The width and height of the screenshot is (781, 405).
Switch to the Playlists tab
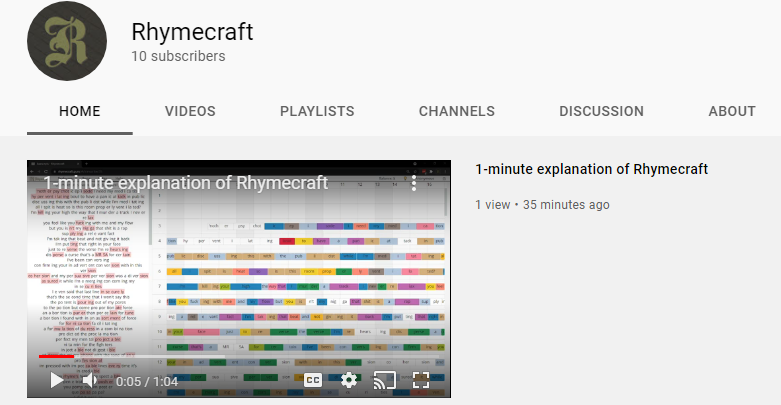317,111
